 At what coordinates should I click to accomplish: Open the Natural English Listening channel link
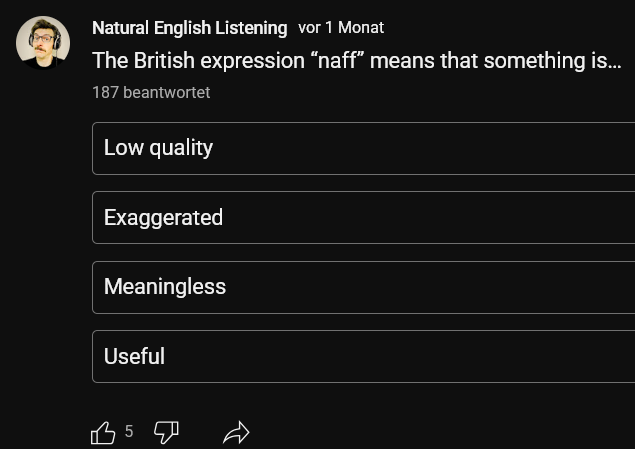pos(189,28)
